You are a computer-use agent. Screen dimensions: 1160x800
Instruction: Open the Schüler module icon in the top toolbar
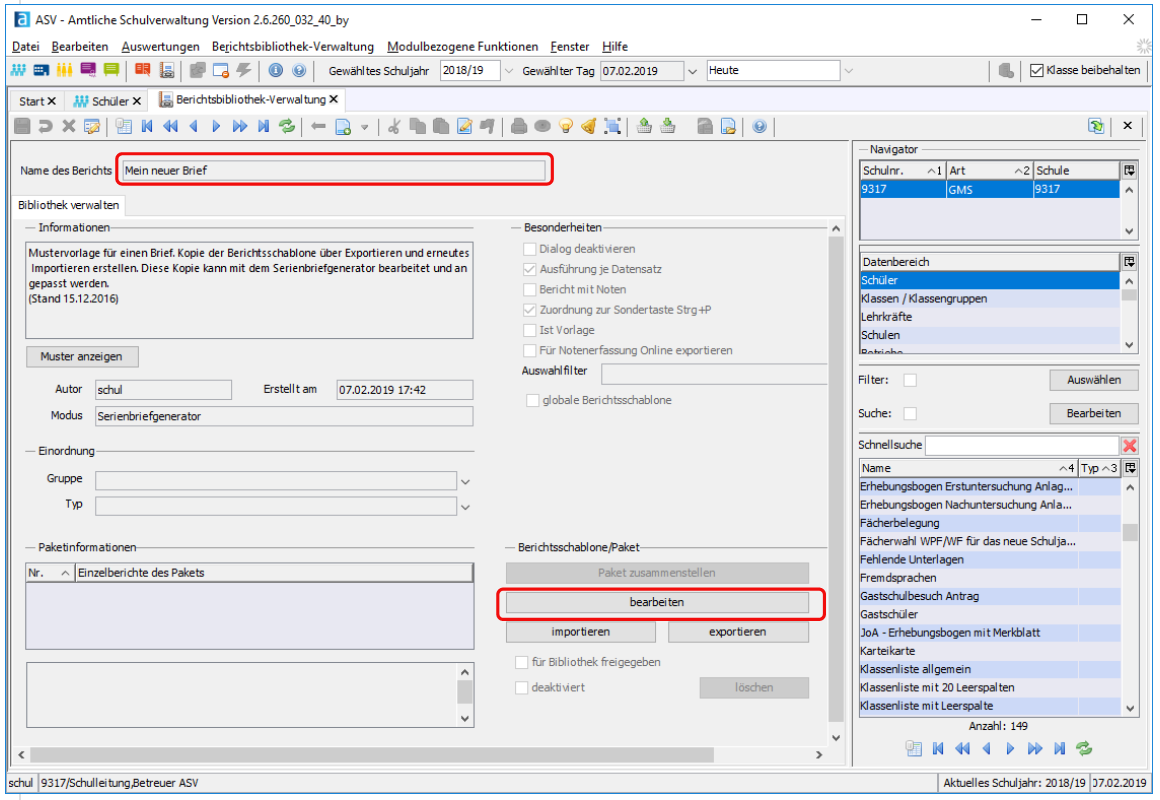click(x=18, y=70)
